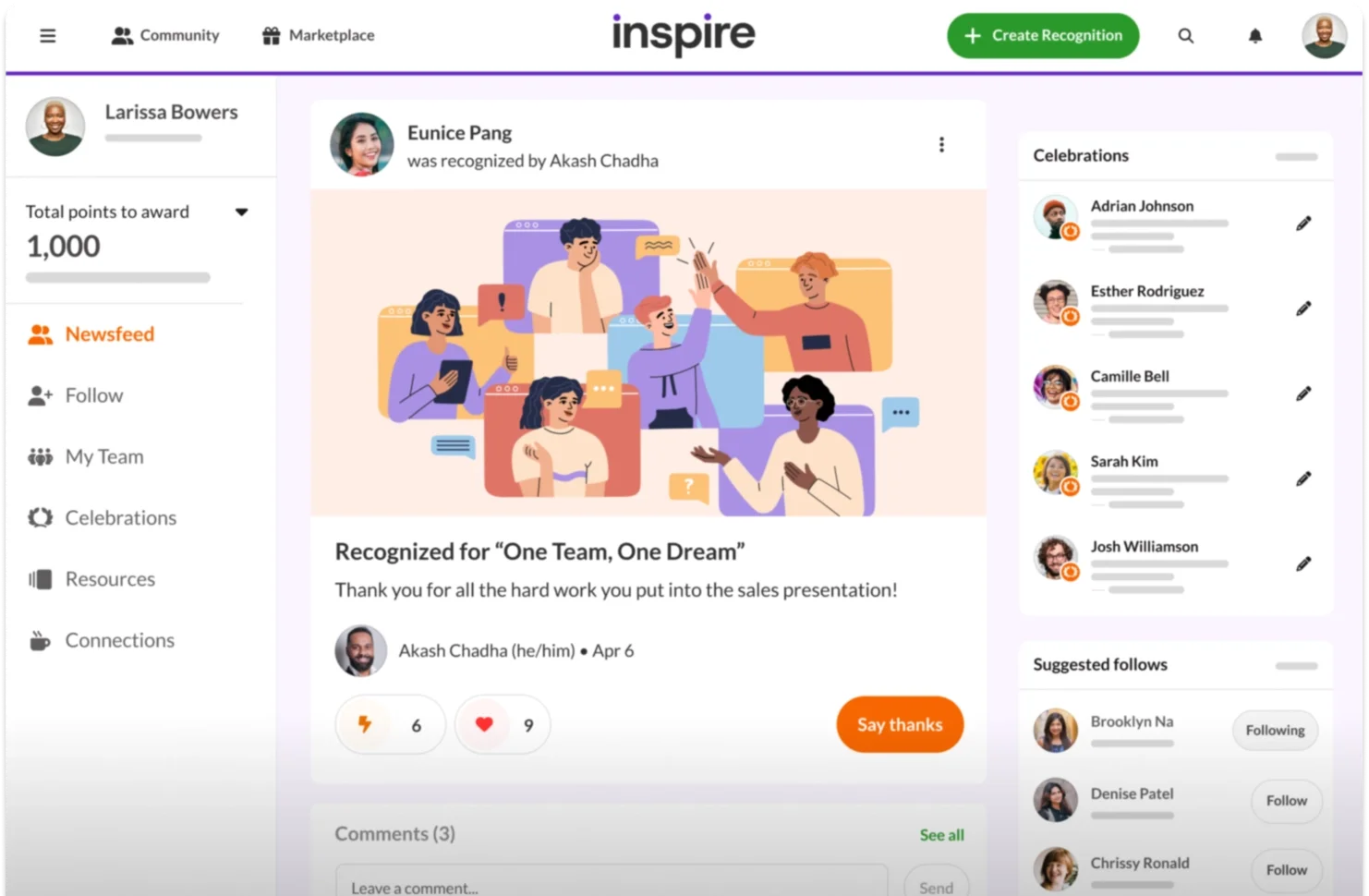
Task: Toggle the red heart reaction
Action: pos(484,724)
